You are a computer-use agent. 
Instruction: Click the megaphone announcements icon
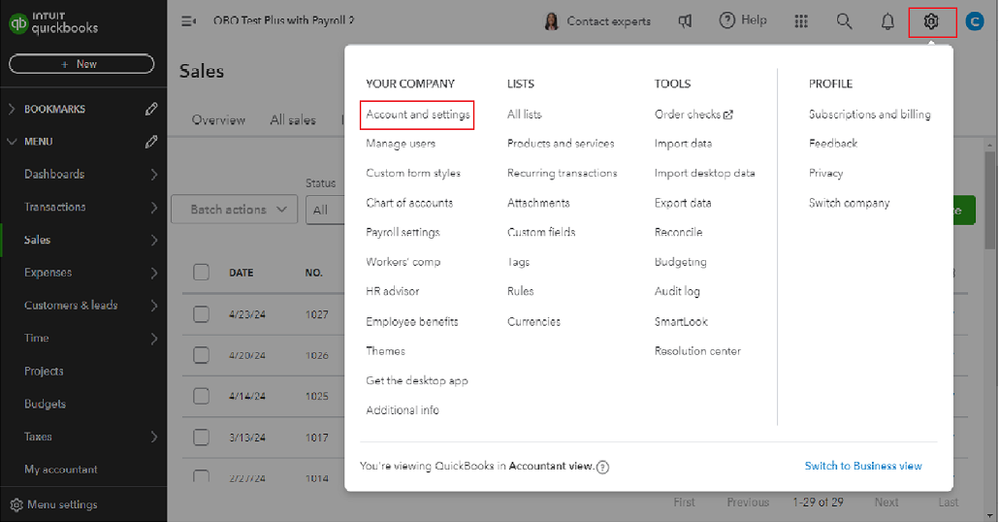point(685,21)
